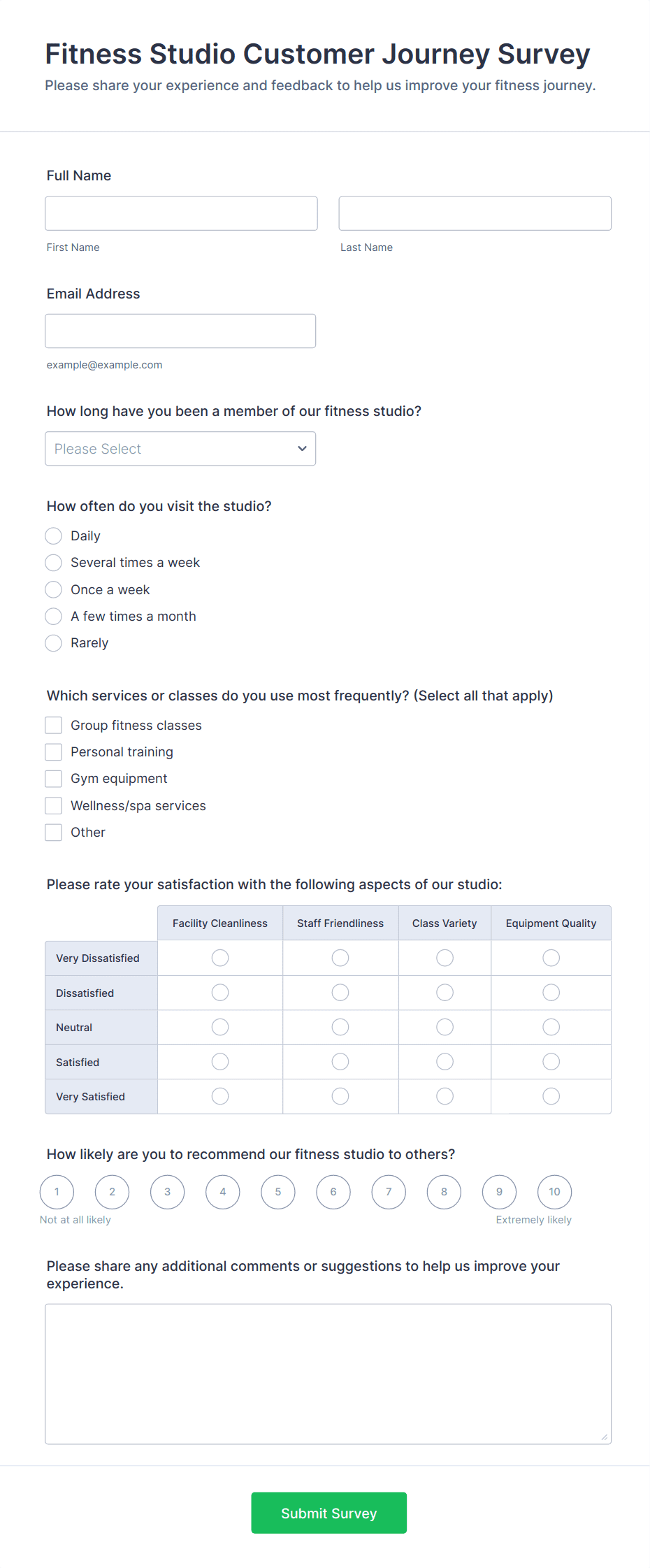Mark Class Variety as Dissatisfied
This screenshot has height=1568, width=650.
click(x=445, y=993)
